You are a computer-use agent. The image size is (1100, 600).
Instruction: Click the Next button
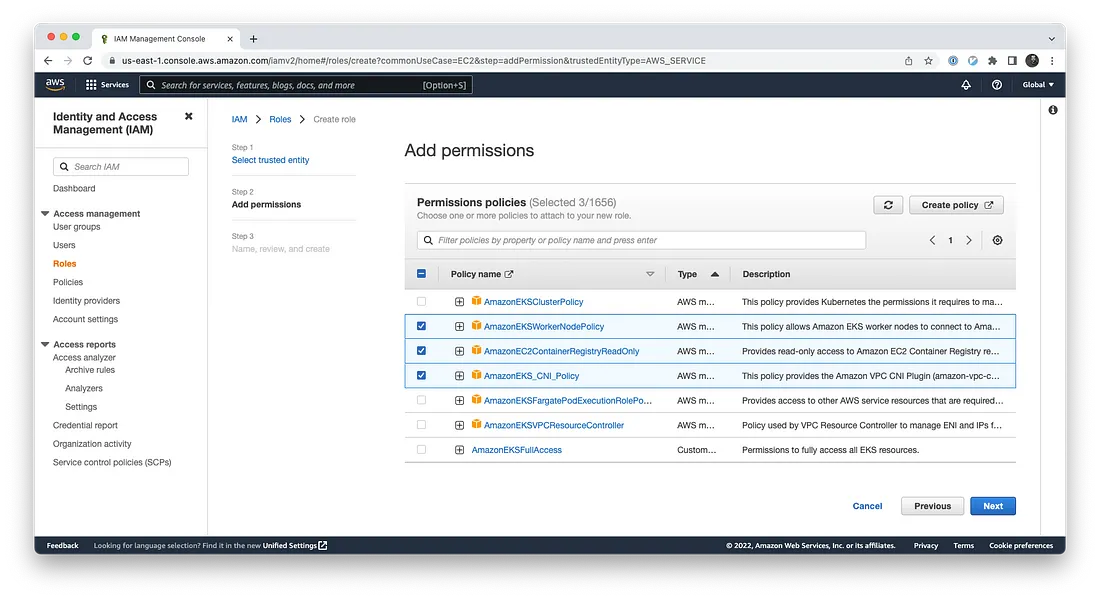coord(993,506)
